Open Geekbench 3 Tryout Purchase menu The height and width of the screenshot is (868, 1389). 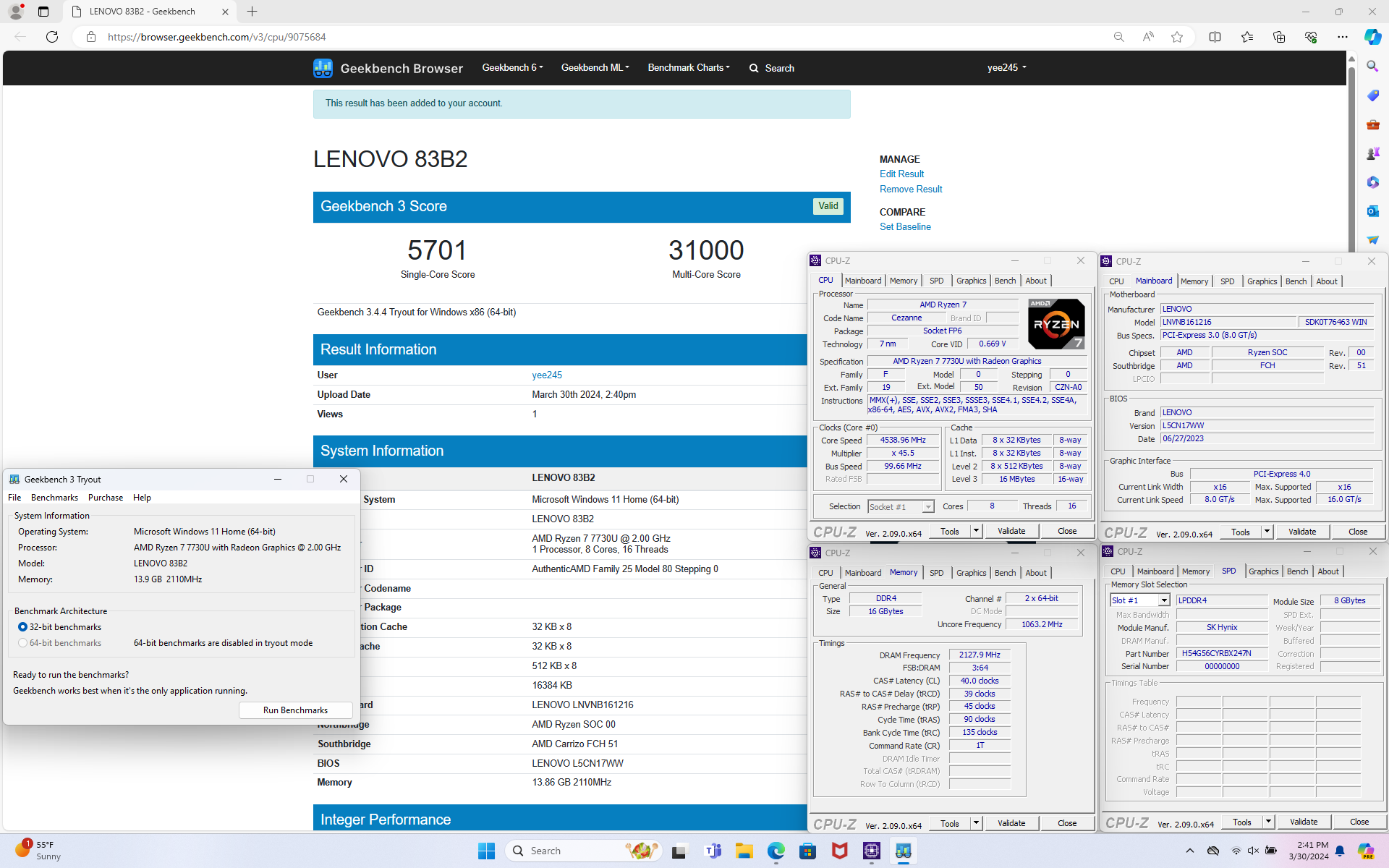(x=106, y=498)
